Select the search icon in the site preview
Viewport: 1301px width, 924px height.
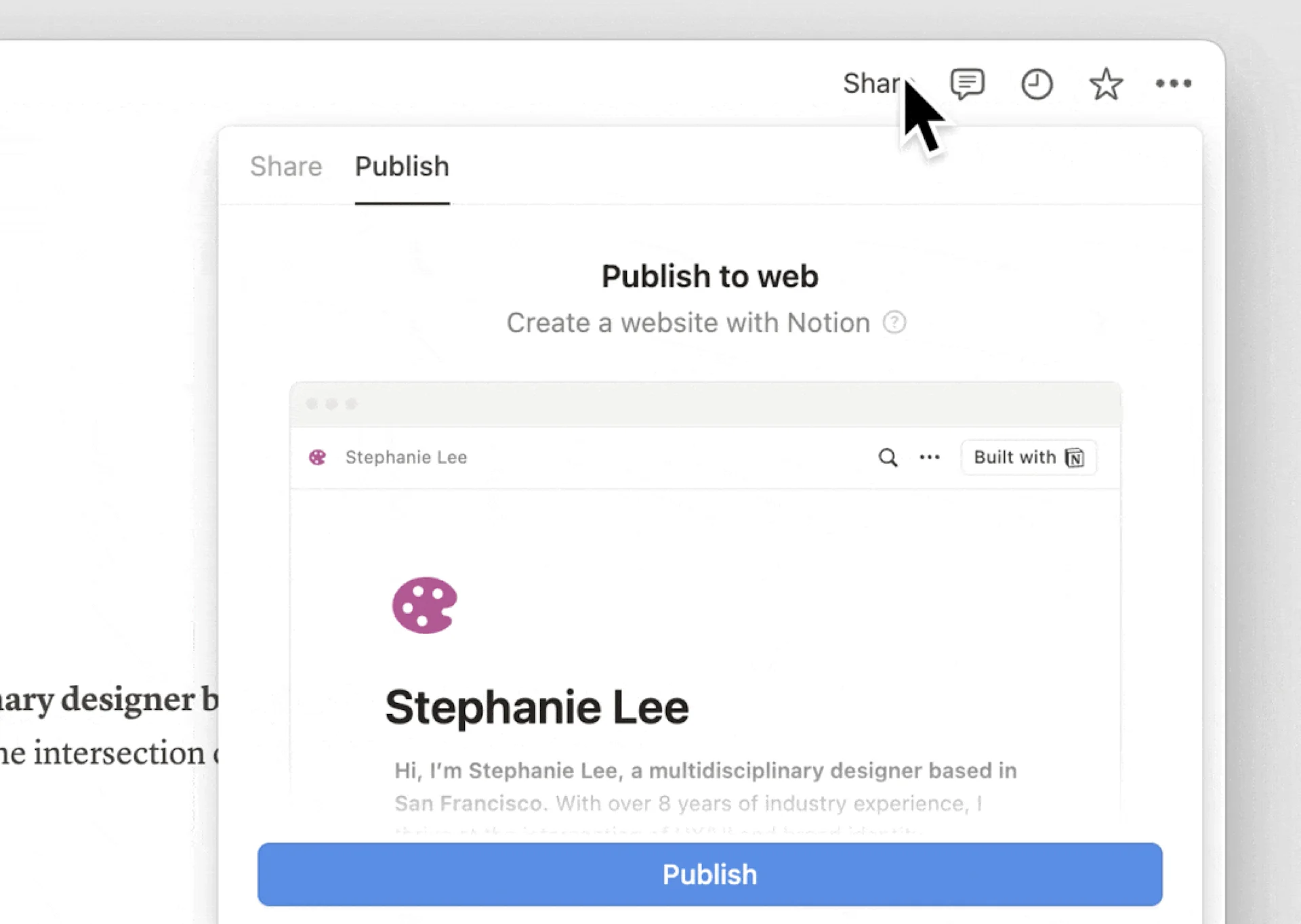click(888, 457)
